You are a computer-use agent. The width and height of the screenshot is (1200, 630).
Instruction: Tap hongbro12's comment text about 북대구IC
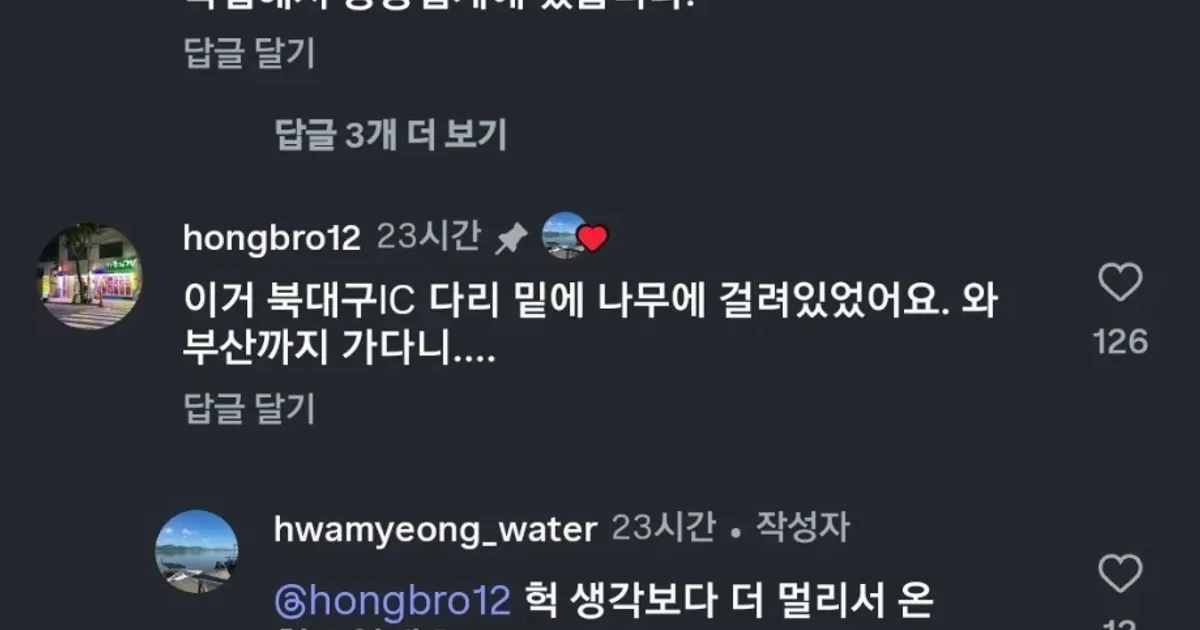tap(591, 325)
